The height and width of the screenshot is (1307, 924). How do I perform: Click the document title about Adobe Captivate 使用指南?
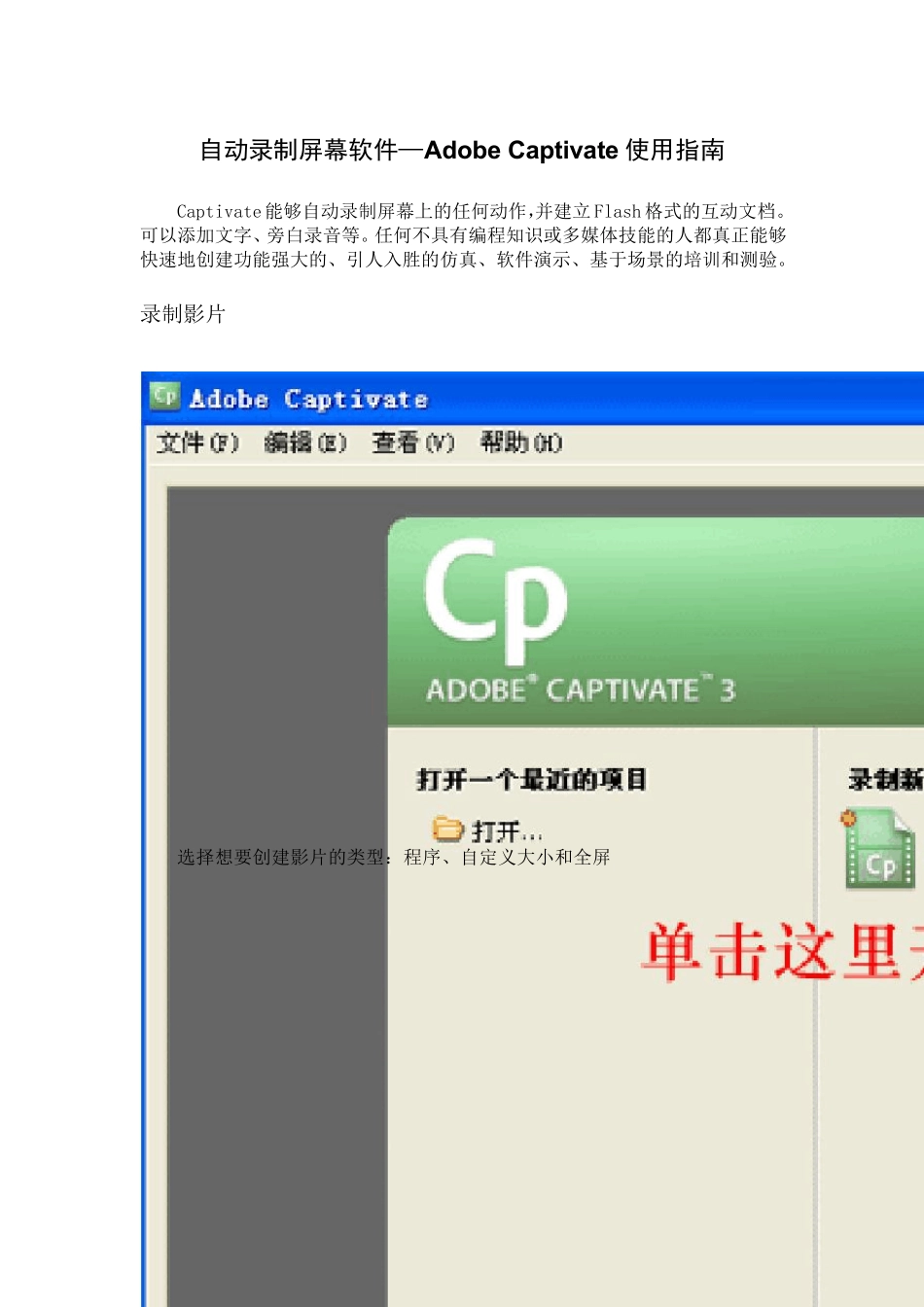coord(462,150)
